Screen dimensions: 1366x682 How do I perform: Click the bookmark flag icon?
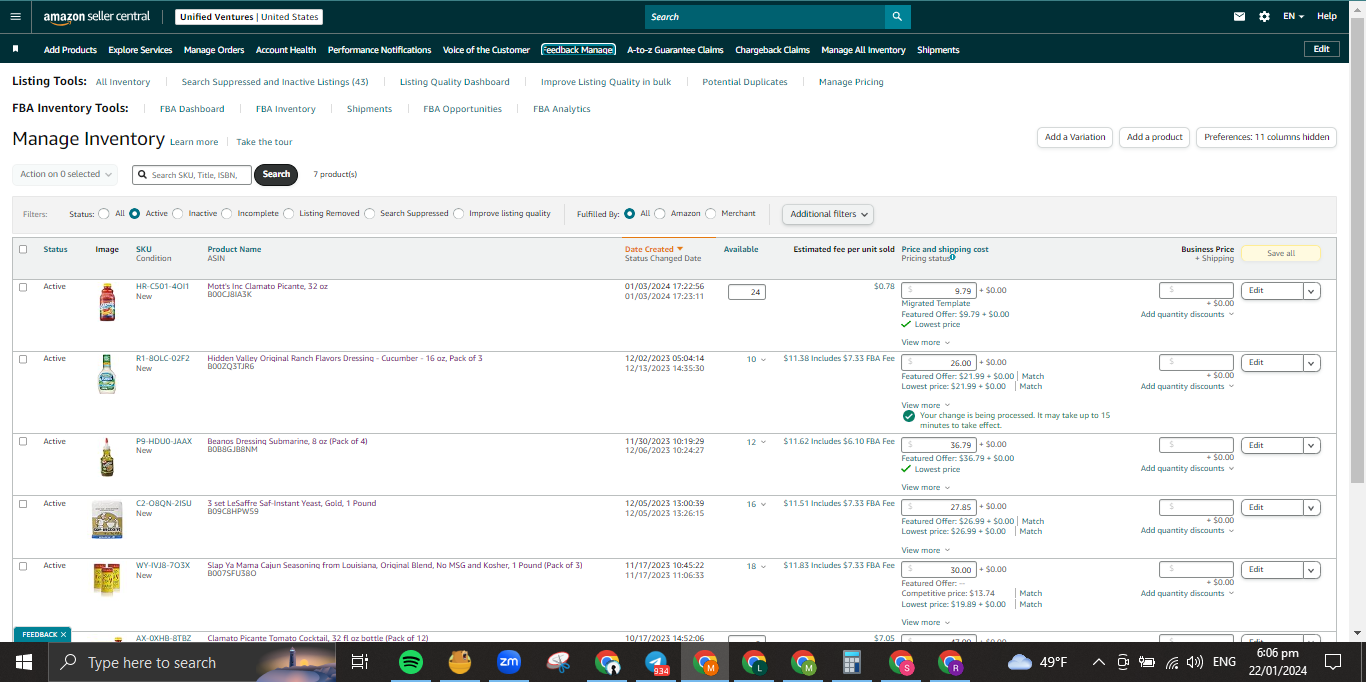[15, 49]
